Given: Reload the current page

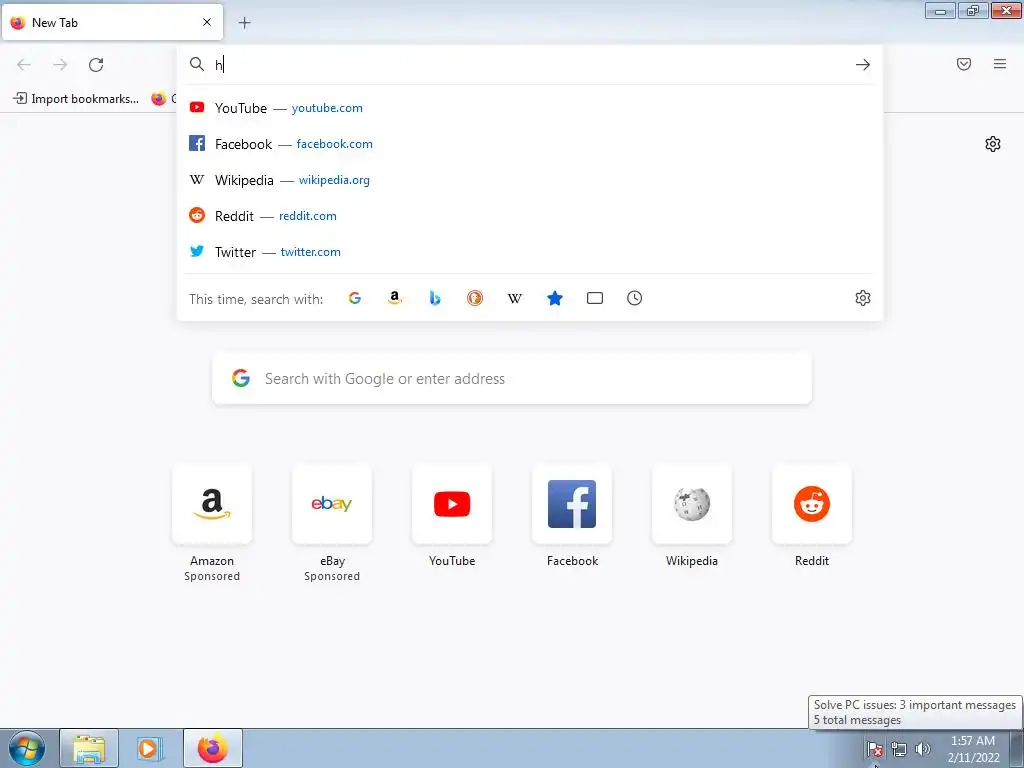Looking at the screenshot, I should click(96, 65).
